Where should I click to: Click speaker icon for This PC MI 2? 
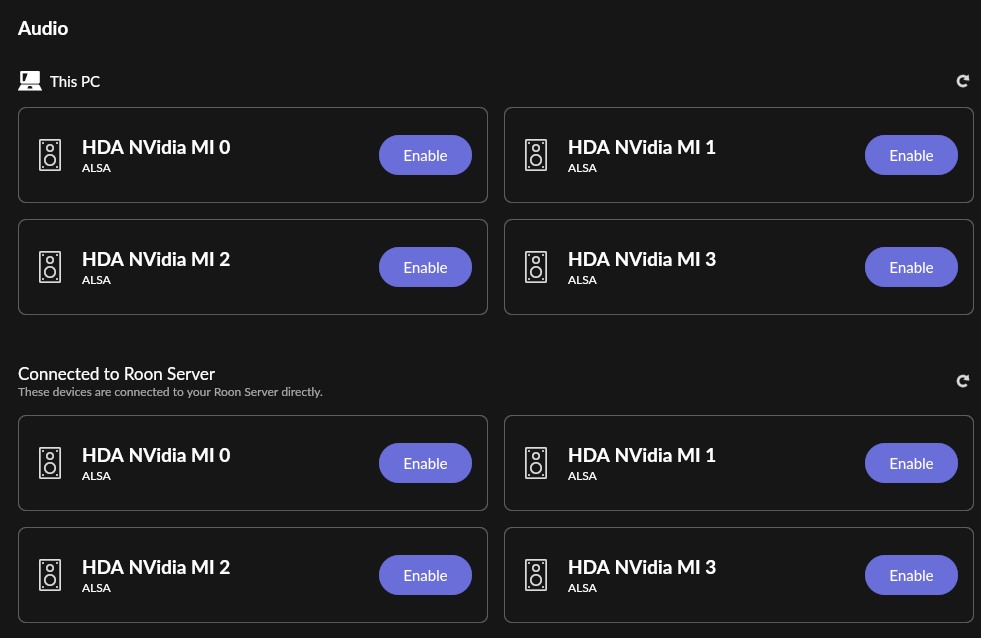pos(50,267)
